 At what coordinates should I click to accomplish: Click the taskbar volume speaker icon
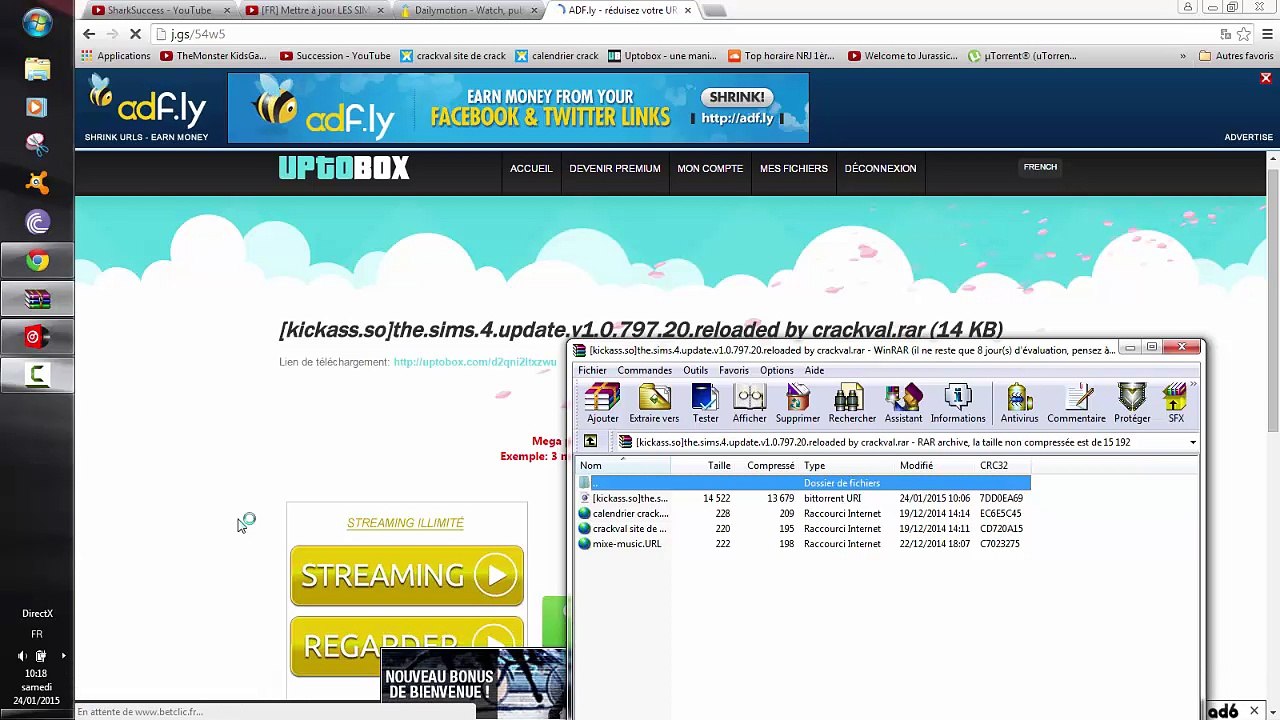pyautogui.click(x=22, y=656)
